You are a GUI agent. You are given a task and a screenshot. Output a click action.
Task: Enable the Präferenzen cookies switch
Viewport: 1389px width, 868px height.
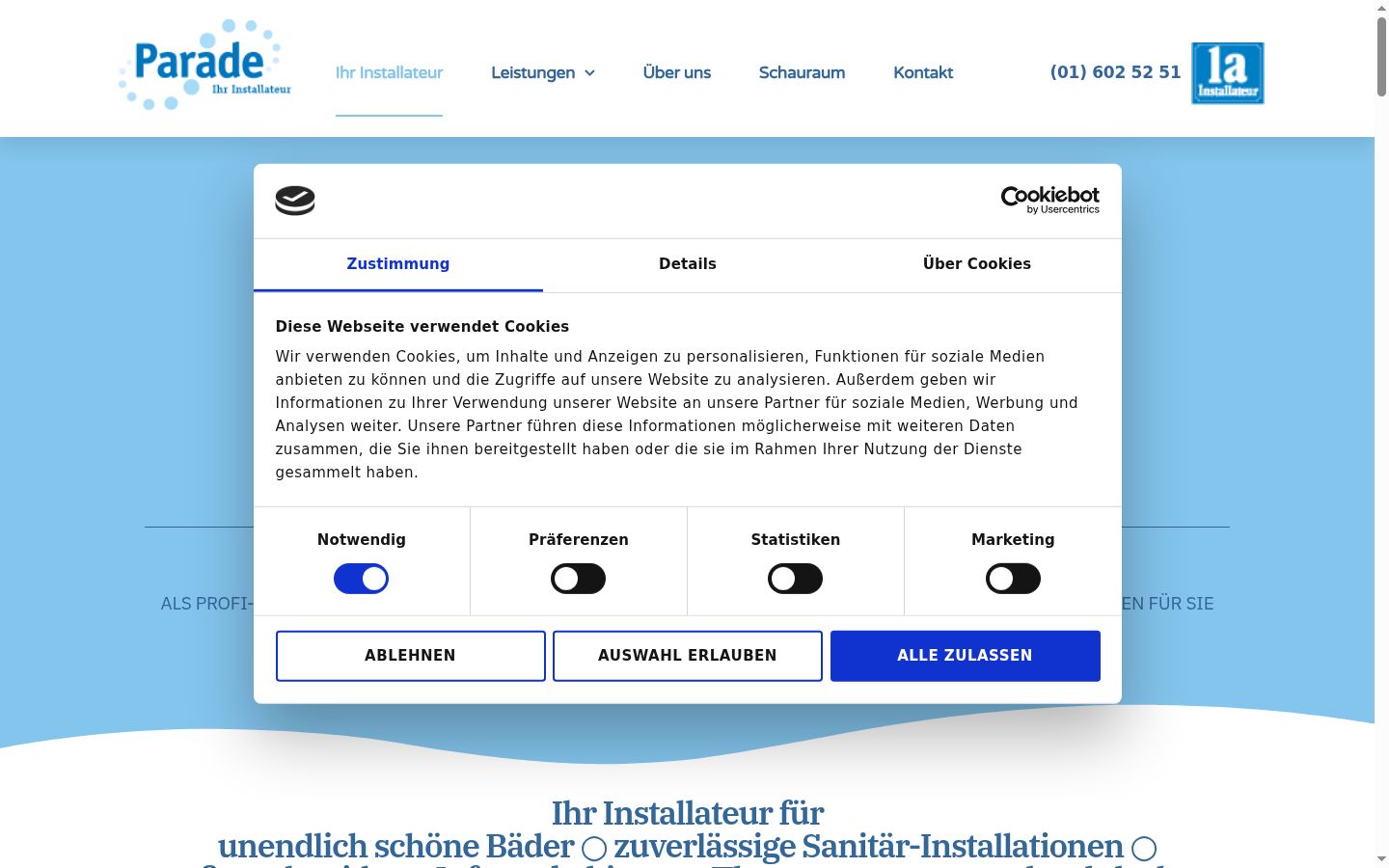(578, 579)
